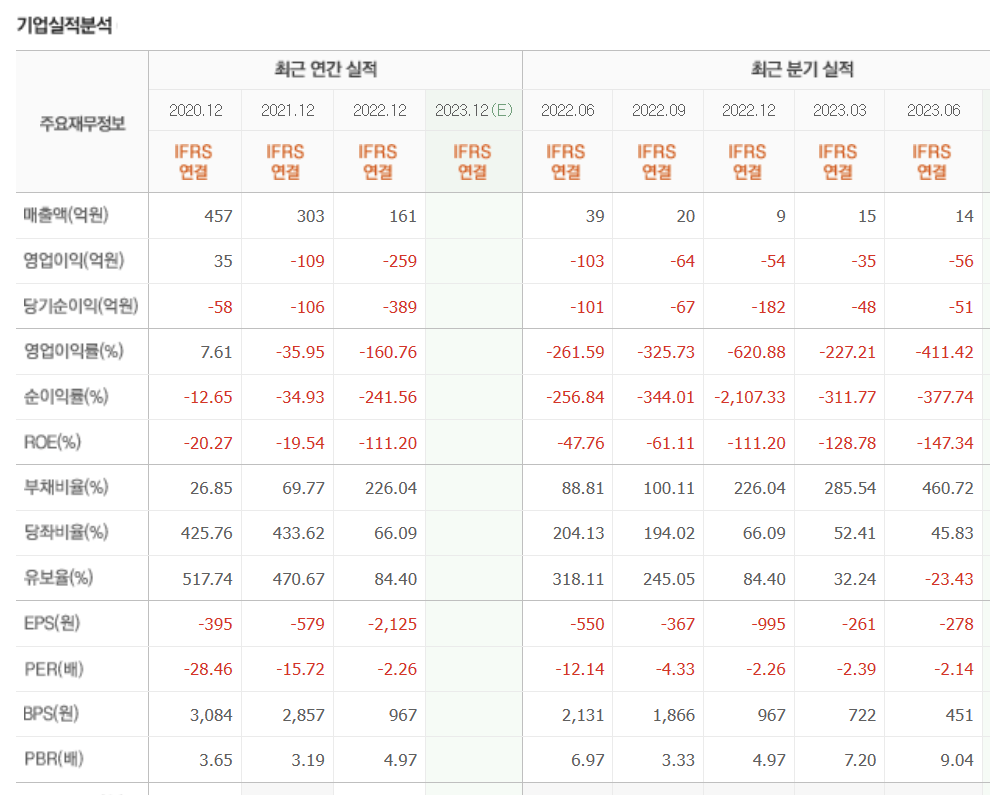Click the 당기순이익(억원) row label
The height and width of the screenshot is (795, 990).
click(x=81, y=306)
